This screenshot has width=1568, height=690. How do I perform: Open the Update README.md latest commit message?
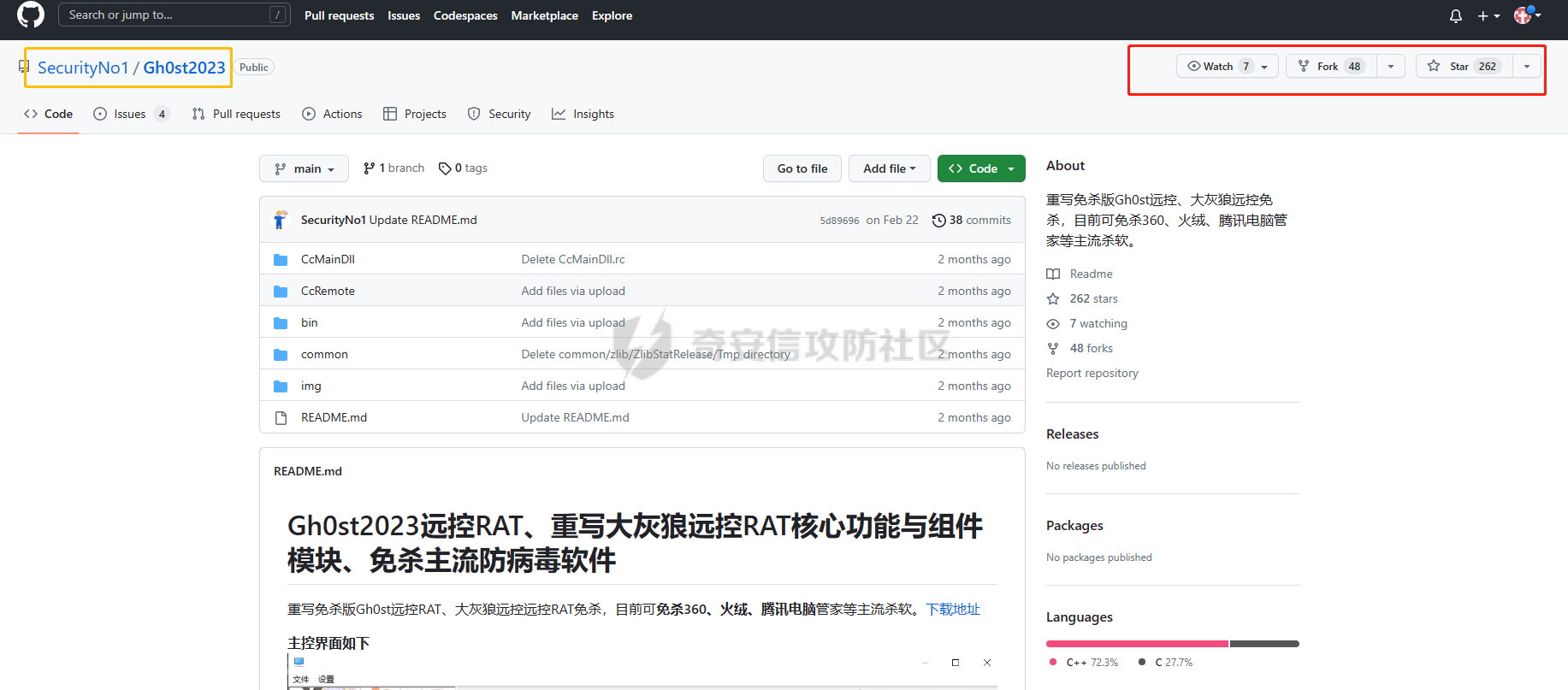click(x=423, y=220)
